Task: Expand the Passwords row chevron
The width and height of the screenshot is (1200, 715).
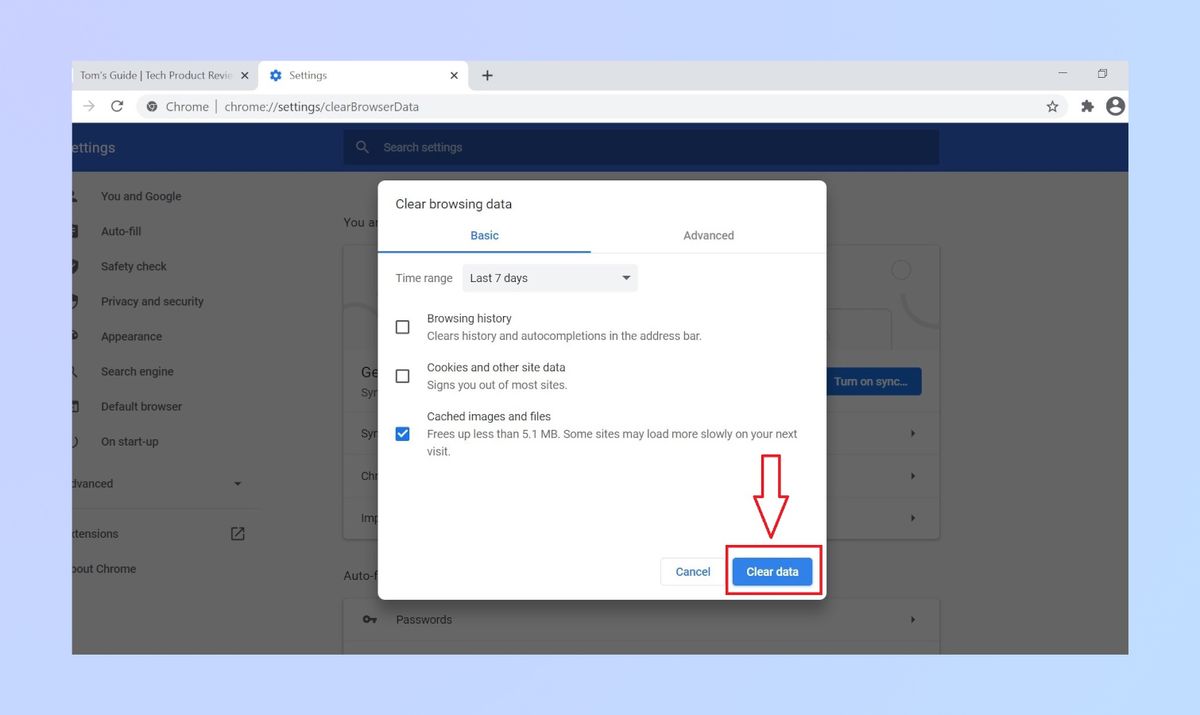Action: point(911,619)
